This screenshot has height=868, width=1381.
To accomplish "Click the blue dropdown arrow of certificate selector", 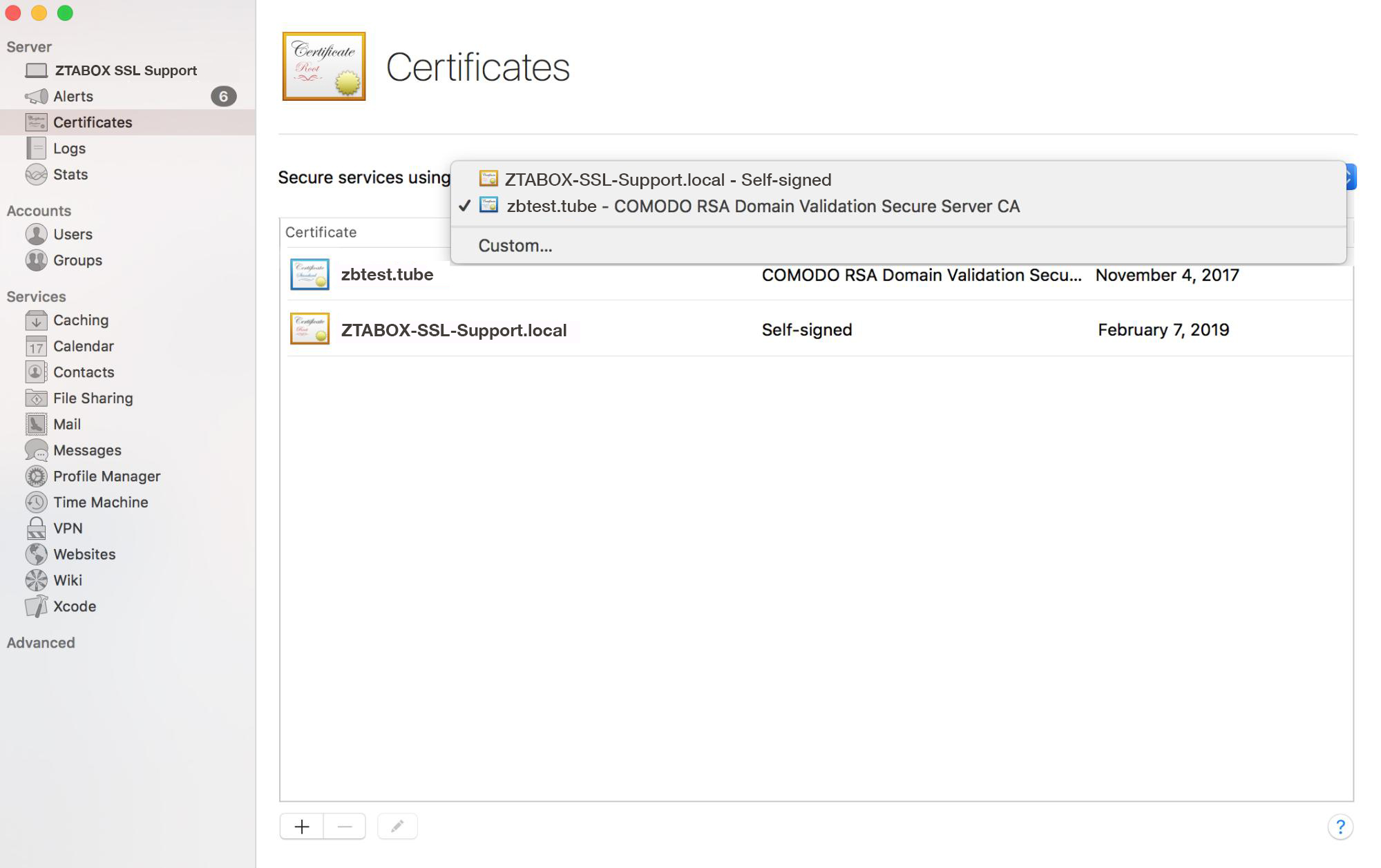I will click(1351, 177).
